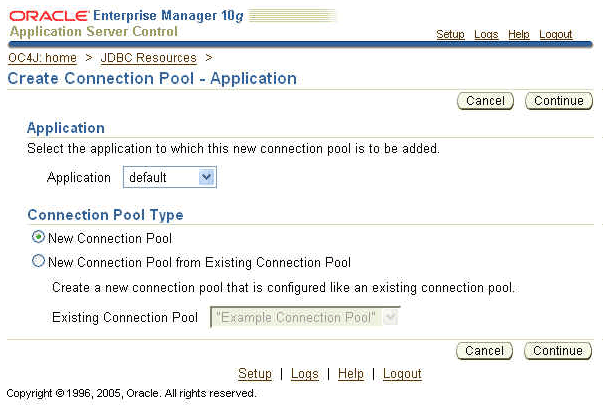The image size is (603, 410).
Task: Select the New Connection Pool radio button
Action: tap(38, 237)
